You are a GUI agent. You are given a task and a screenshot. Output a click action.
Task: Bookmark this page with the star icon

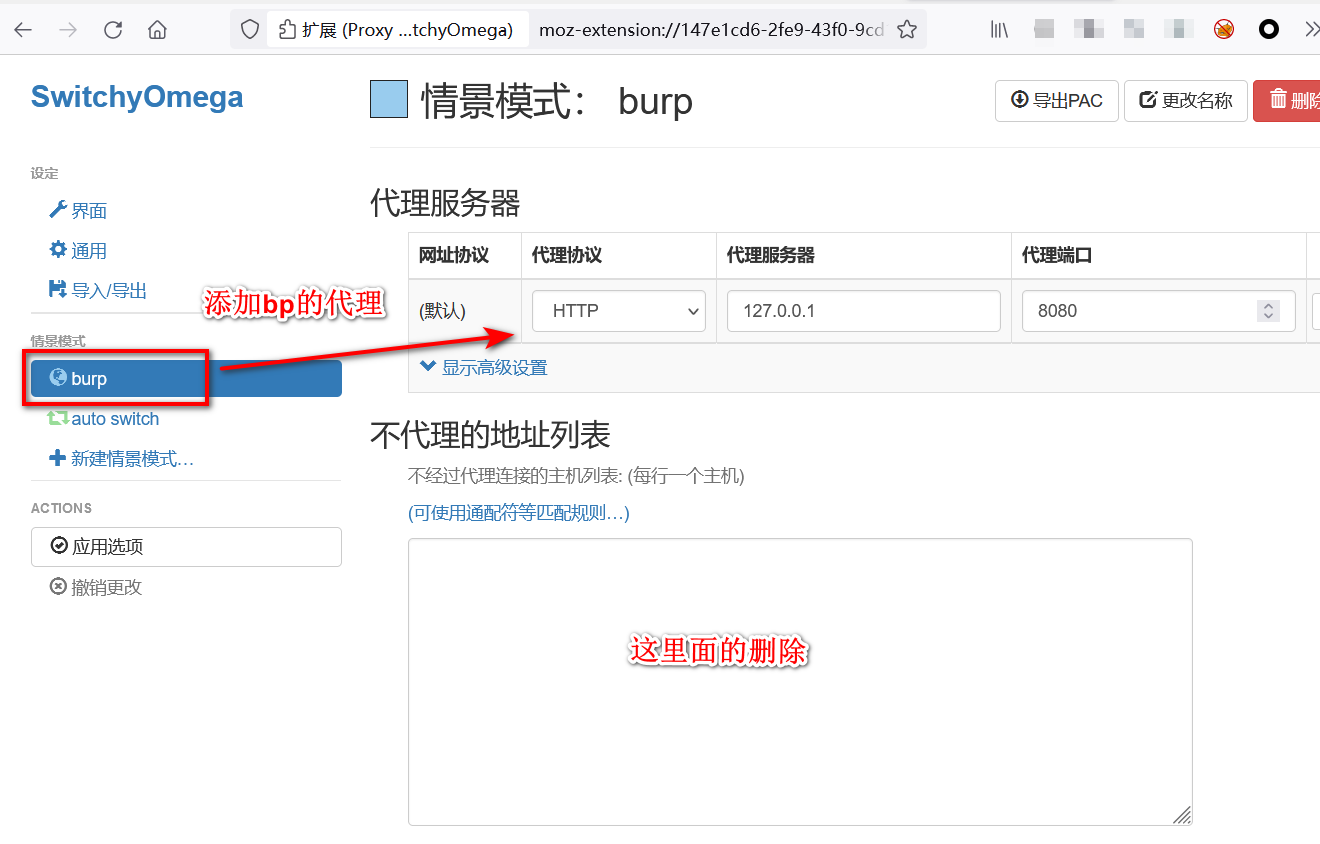point(907,30)
